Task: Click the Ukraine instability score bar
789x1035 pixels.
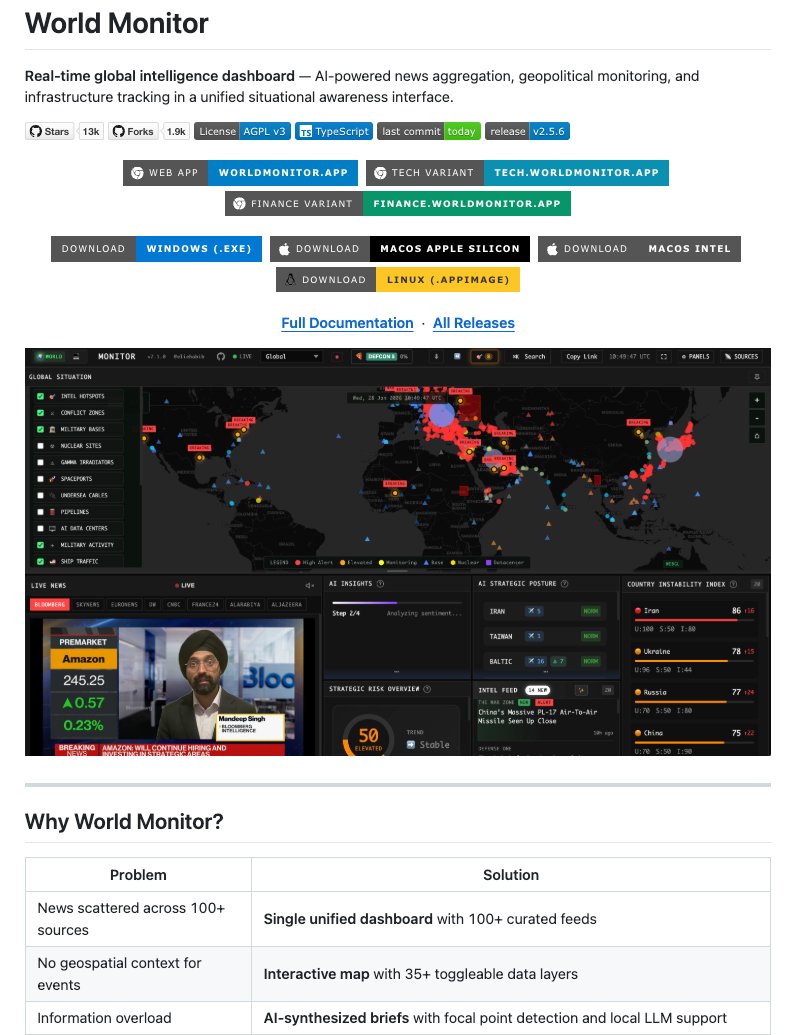Action: coord(695,661)
